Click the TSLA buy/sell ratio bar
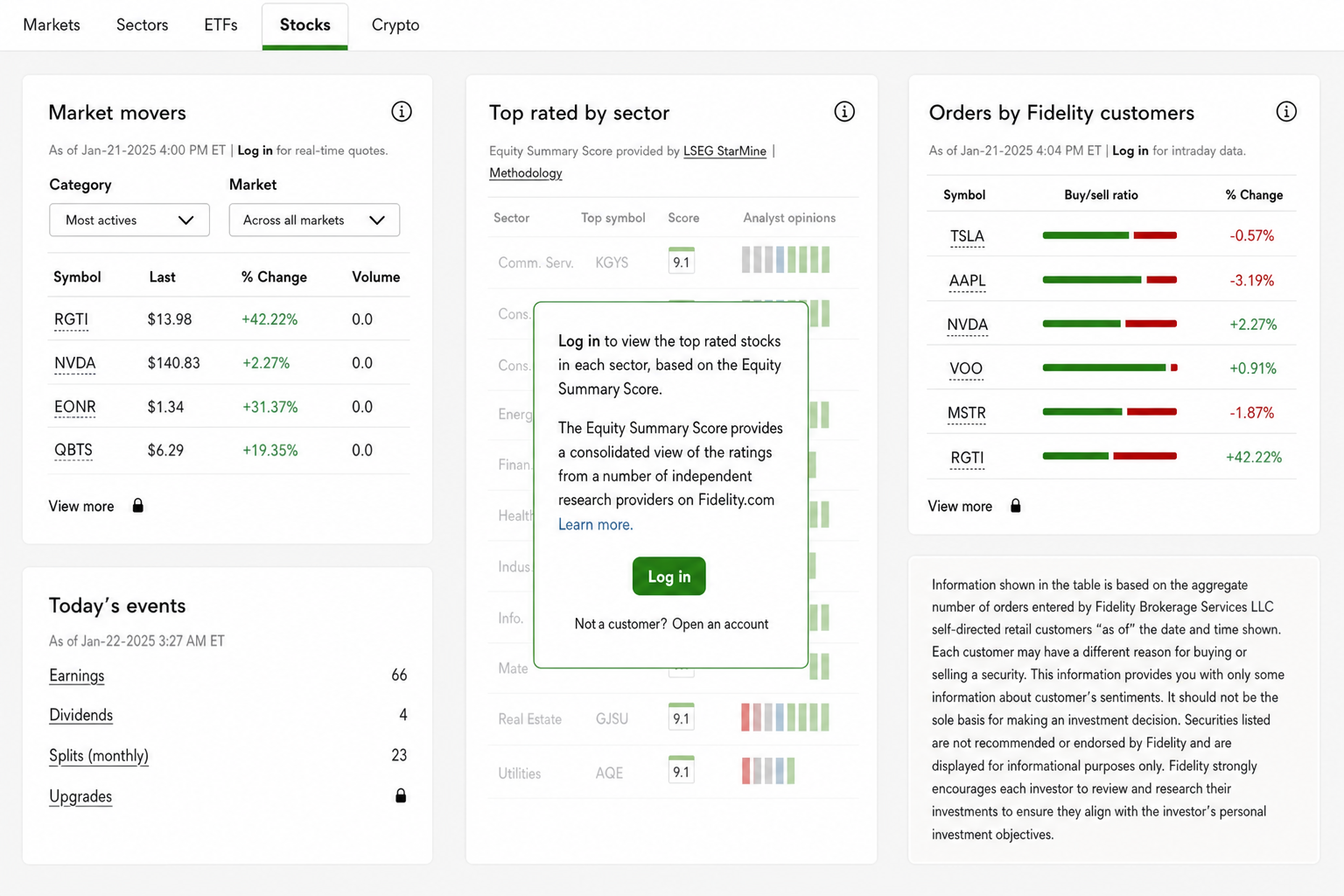Screen dimensions: 1344x896 point(1109,235)
